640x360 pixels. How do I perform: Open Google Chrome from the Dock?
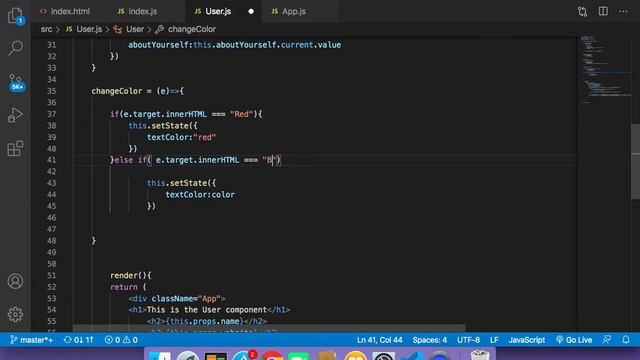272,356
